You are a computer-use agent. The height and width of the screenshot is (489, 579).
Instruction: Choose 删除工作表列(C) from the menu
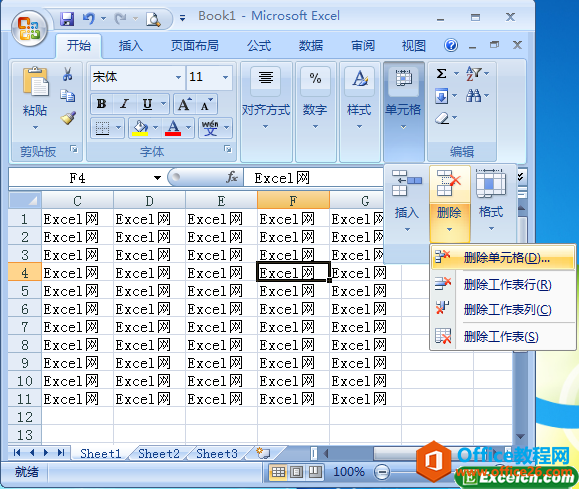pos(503,309)
